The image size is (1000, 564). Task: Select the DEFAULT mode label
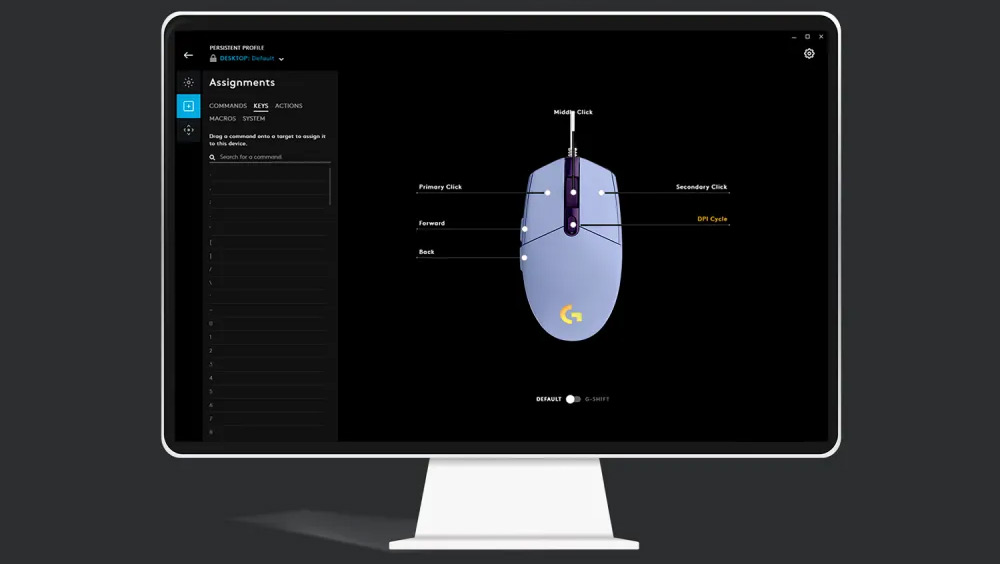548,399
